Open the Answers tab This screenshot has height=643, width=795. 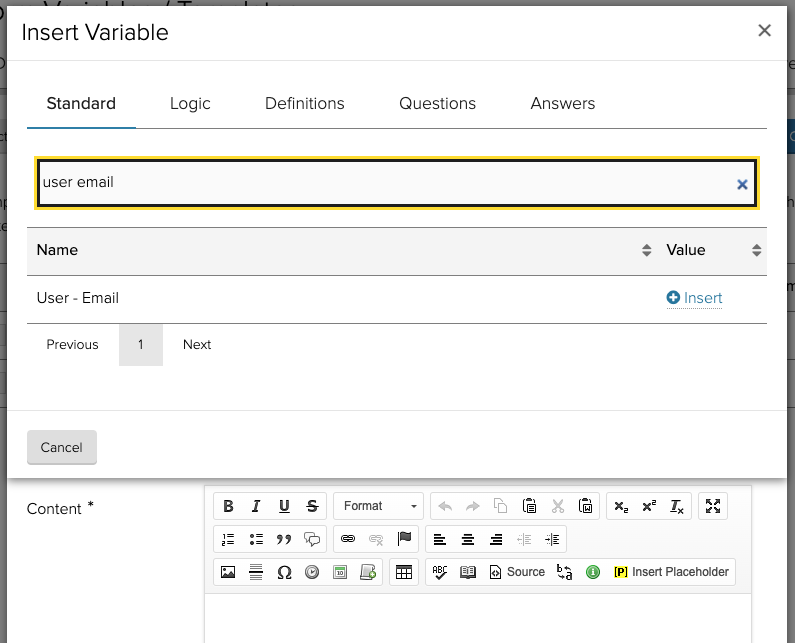click(x=563, y=103)
